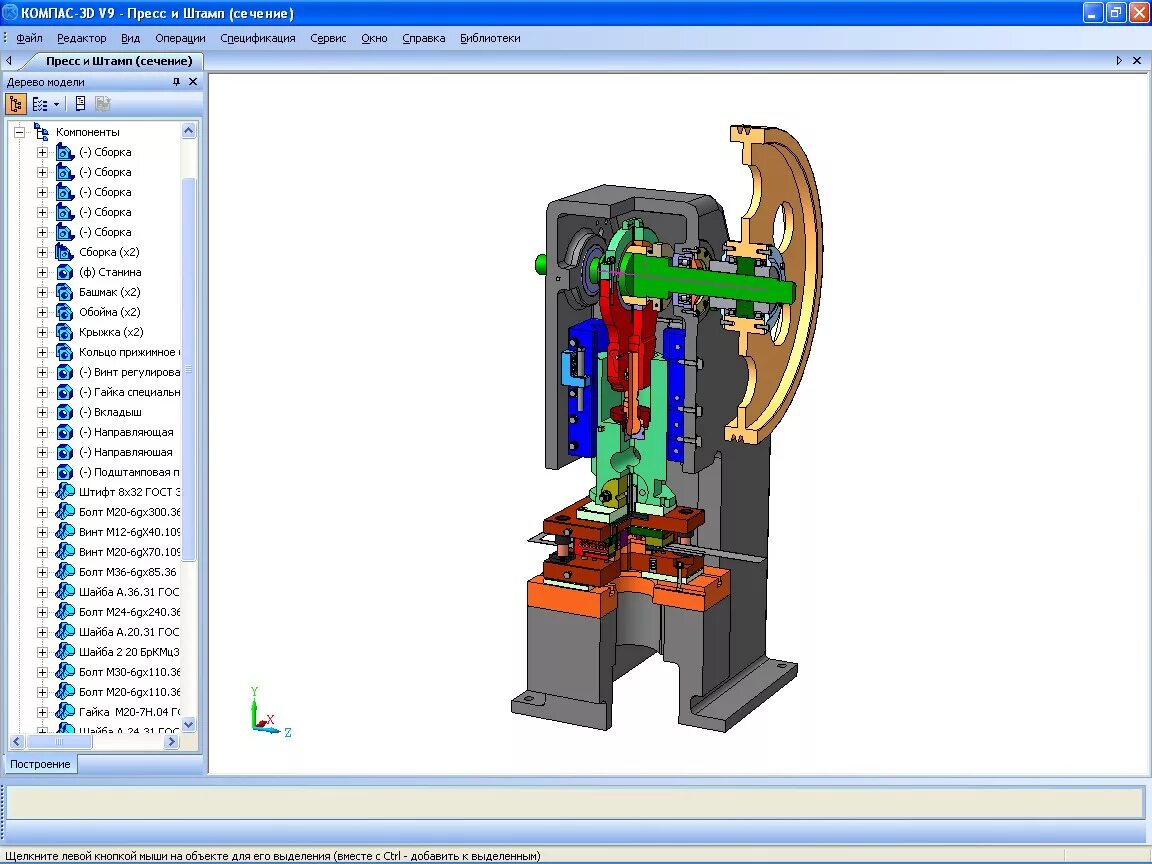Click the document page icon in tree toolbar
This screenshot has height=864, width=1152.
click(80, 104)
